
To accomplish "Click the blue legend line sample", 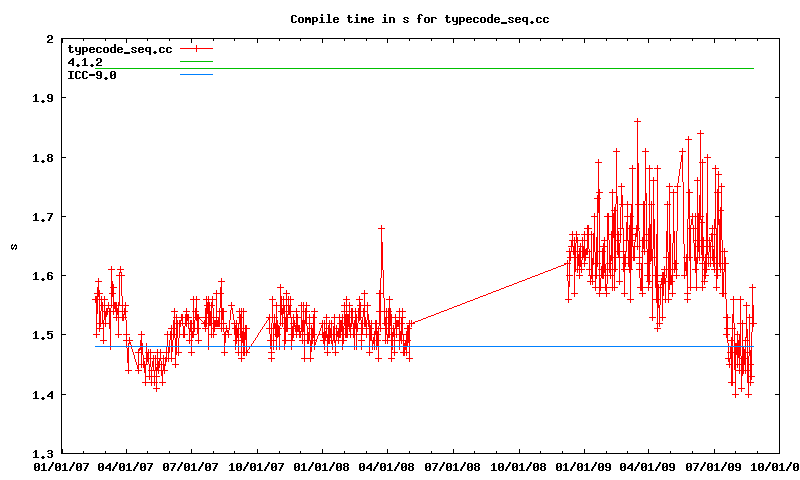I will [x=196, y=74].
